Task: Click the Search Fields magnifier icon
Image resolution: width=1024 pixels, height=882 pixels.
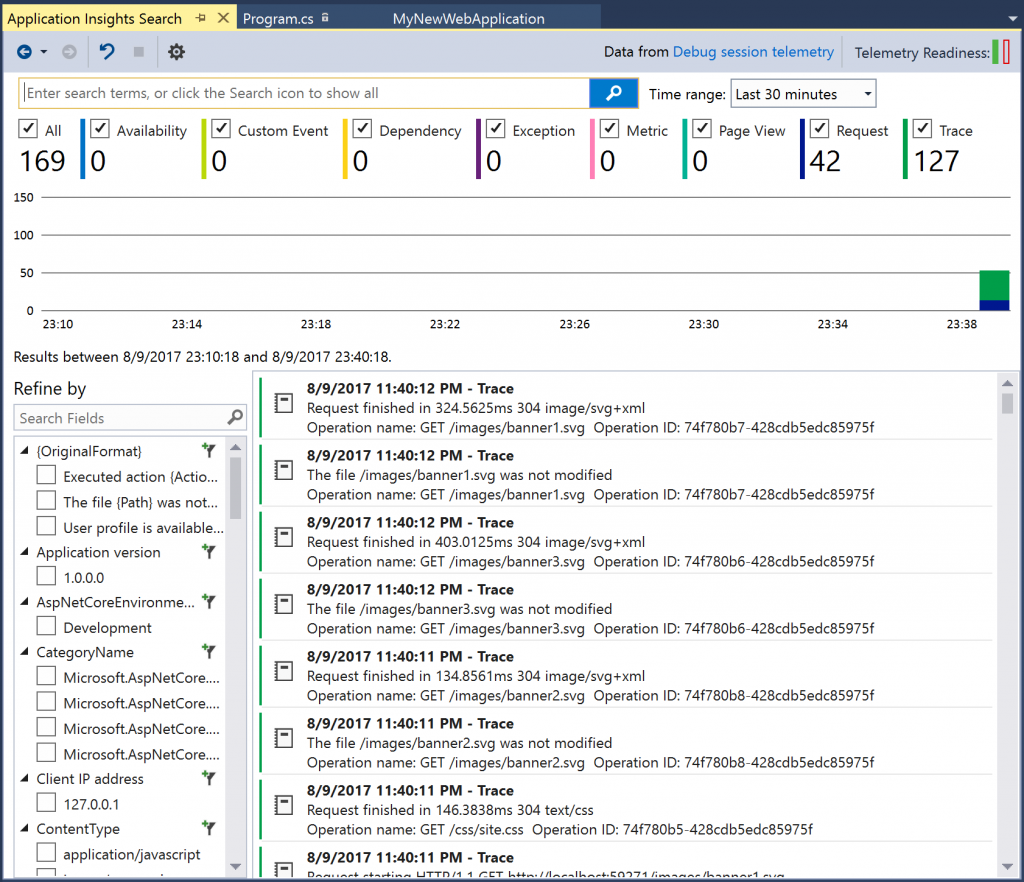Action: click(x=235, y=417)
